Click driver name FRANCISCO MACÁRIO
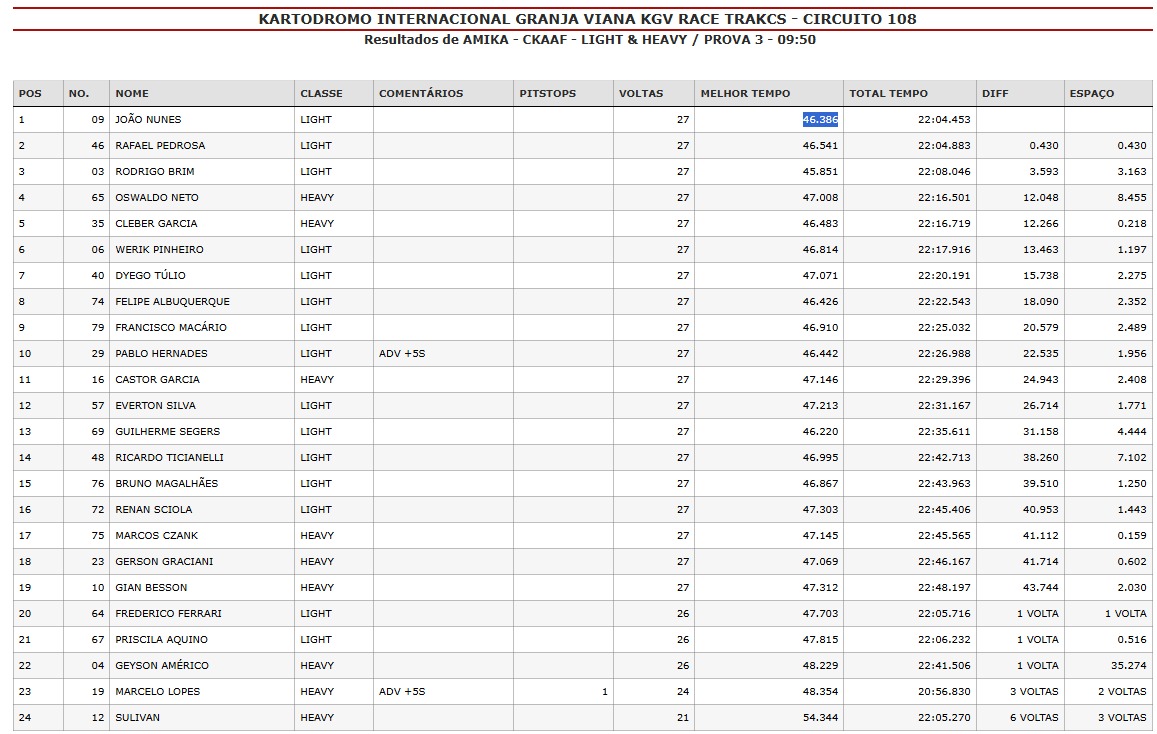Viewport: 1157px width, 734px height. click(x=170, y=328)
